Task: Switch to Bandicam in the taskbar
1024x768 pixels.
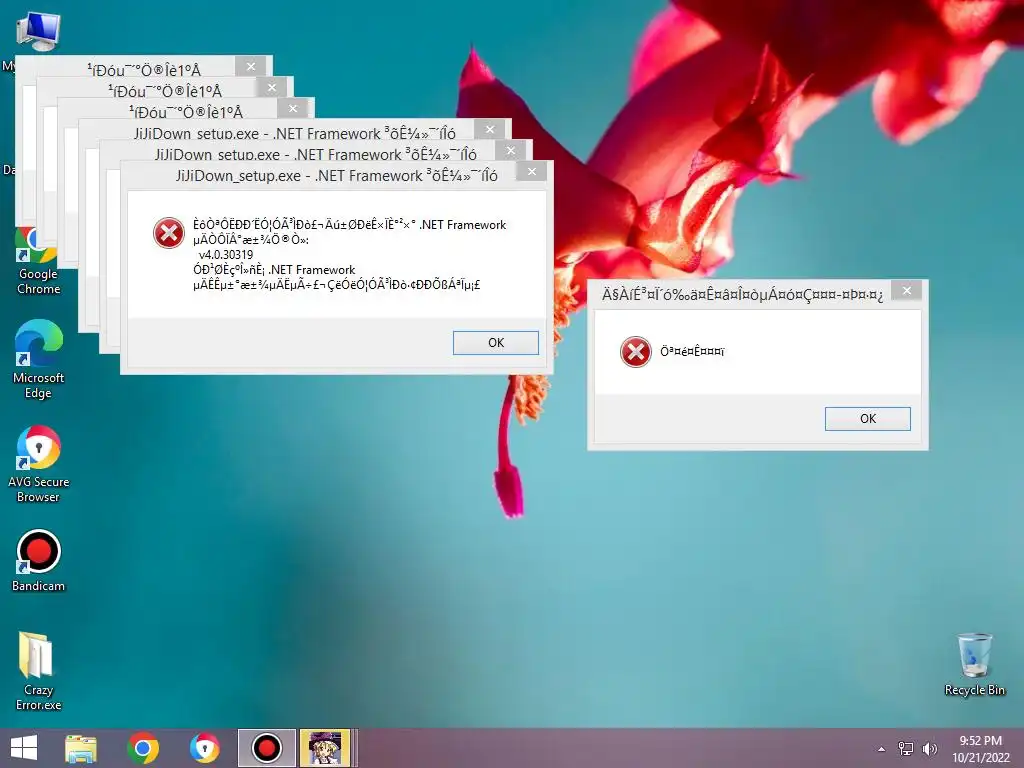Action: pyautogui.click(x=266, y=748)
